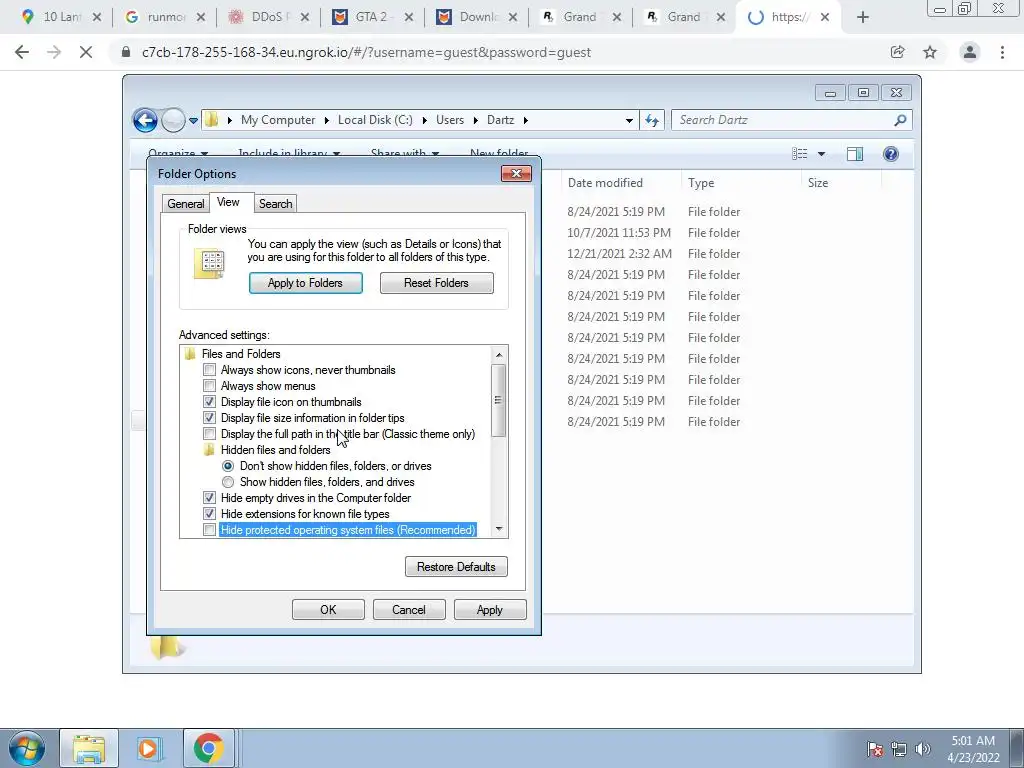Viewport: 1024px width, 768px height.
Task: Click the magnifier icon in Search Dartz
Action: pos(901,120)
